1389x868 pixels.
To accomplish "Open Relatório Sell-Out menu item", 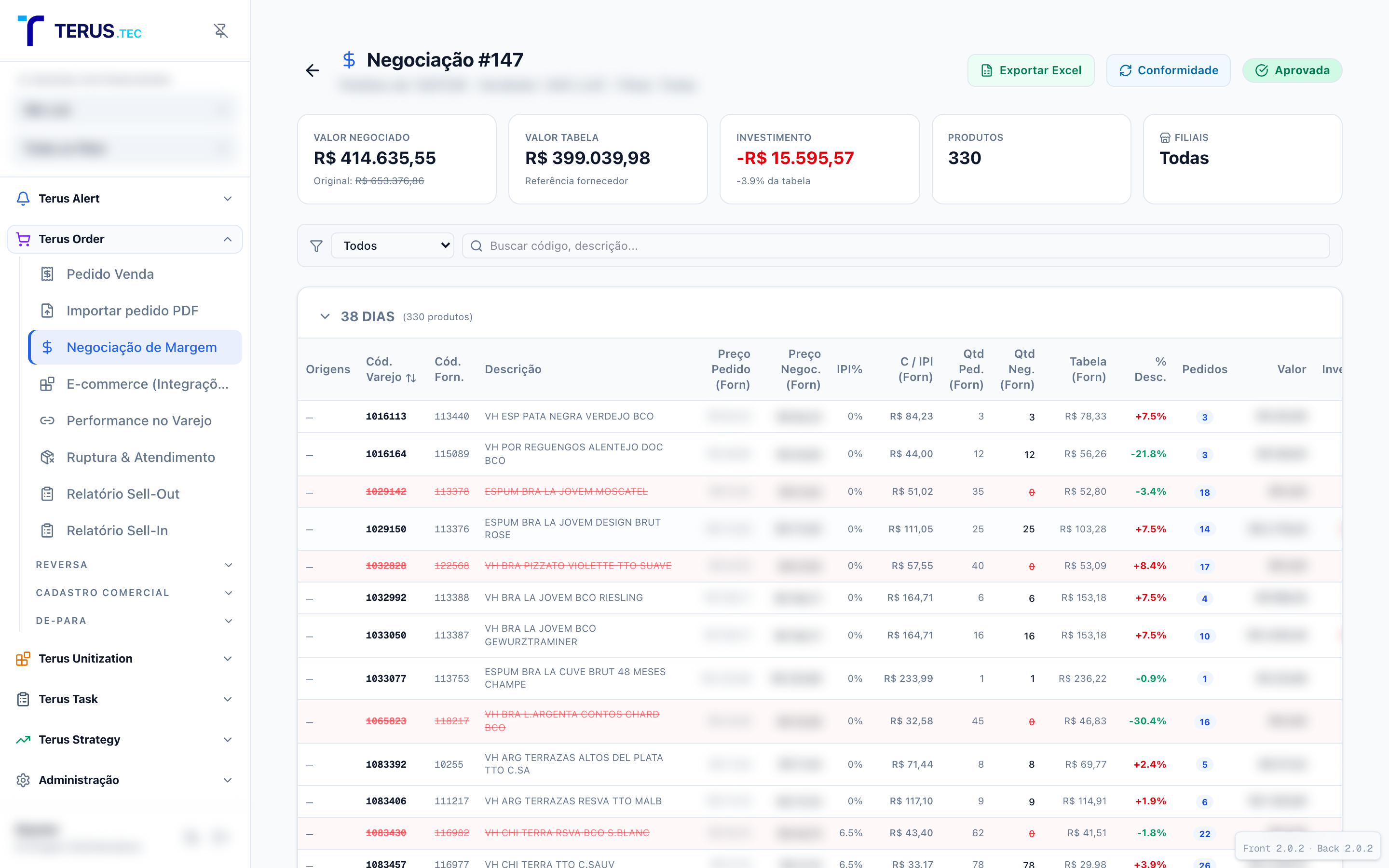I will pos(136,494).
